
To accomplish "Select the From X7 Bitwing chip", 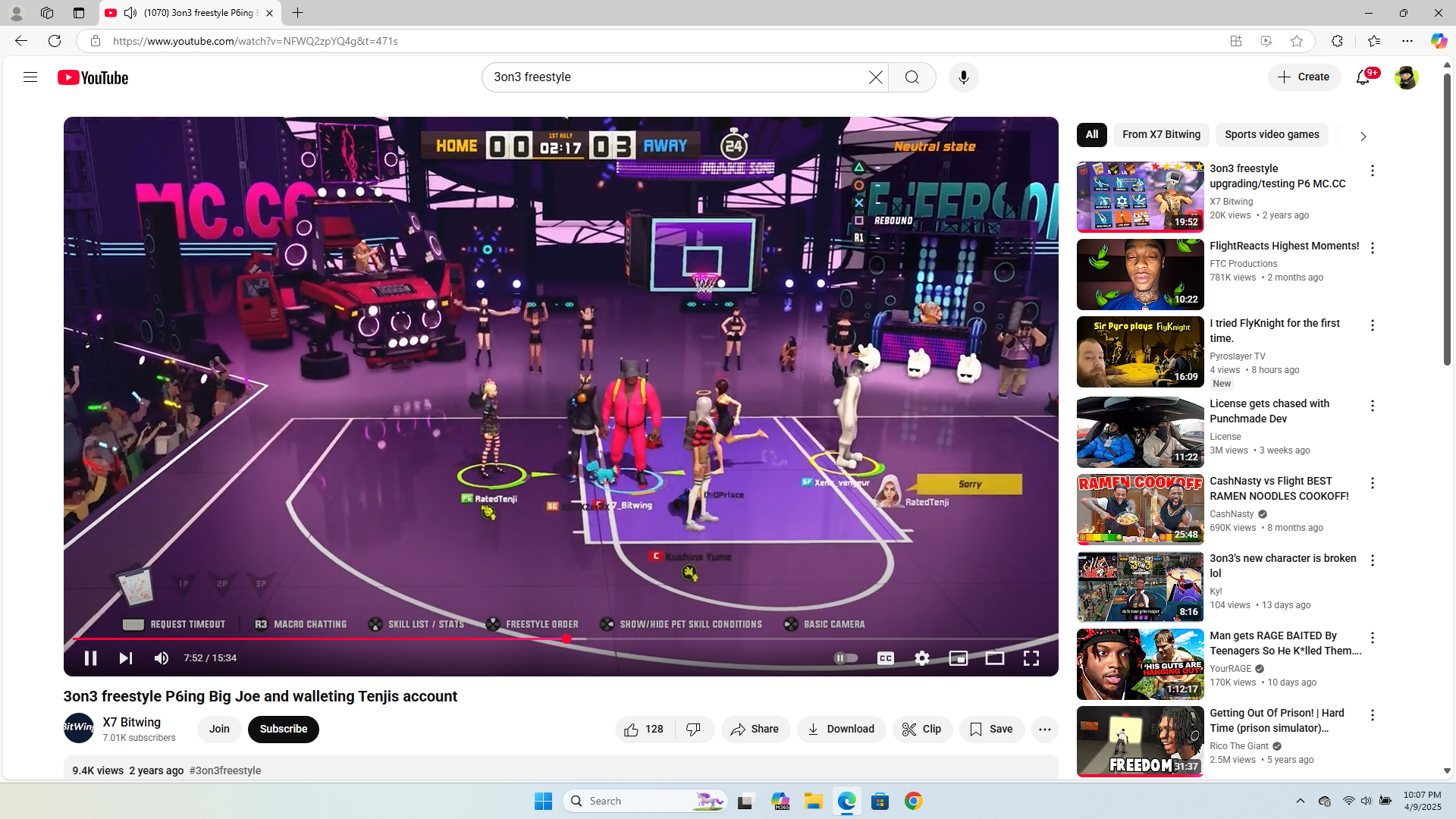I will (1161, 135).
